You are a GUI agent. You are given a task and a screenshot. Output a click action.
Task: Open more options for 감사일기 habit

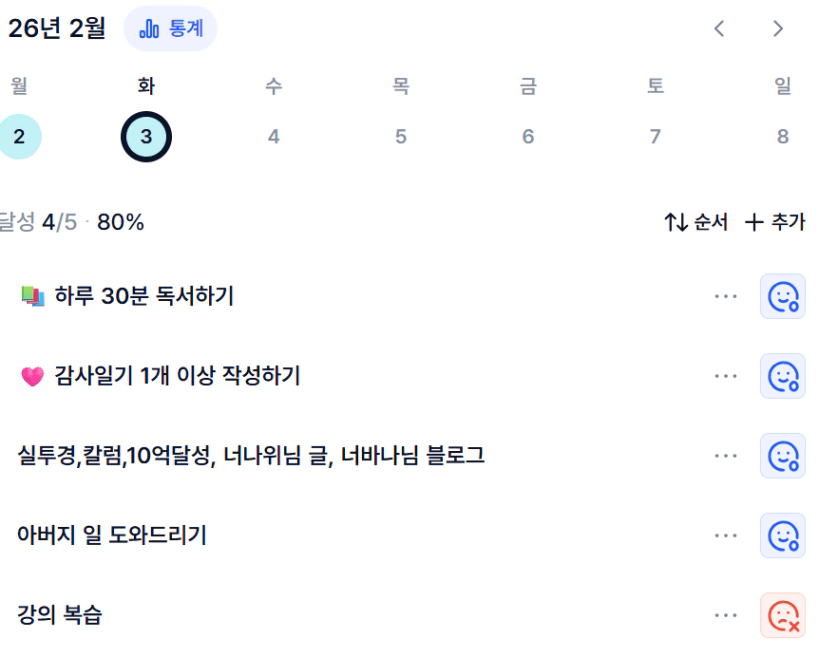click(x=726, y=376)
